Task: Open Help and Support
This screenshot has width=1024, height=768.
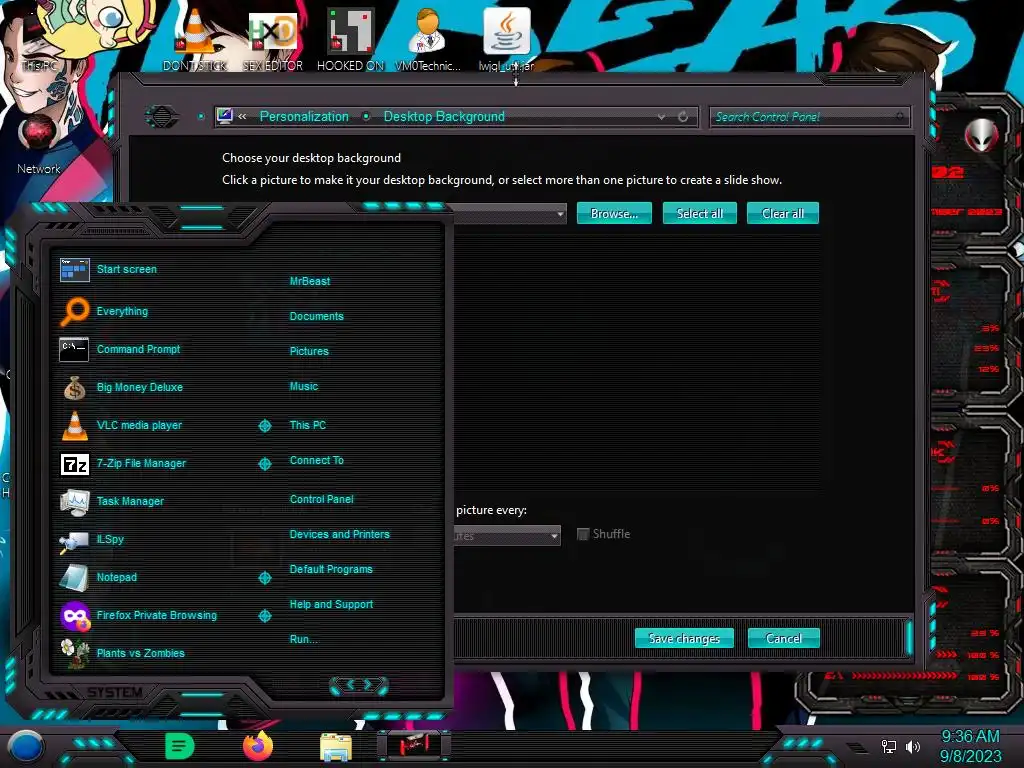Action: click(331, 605)
